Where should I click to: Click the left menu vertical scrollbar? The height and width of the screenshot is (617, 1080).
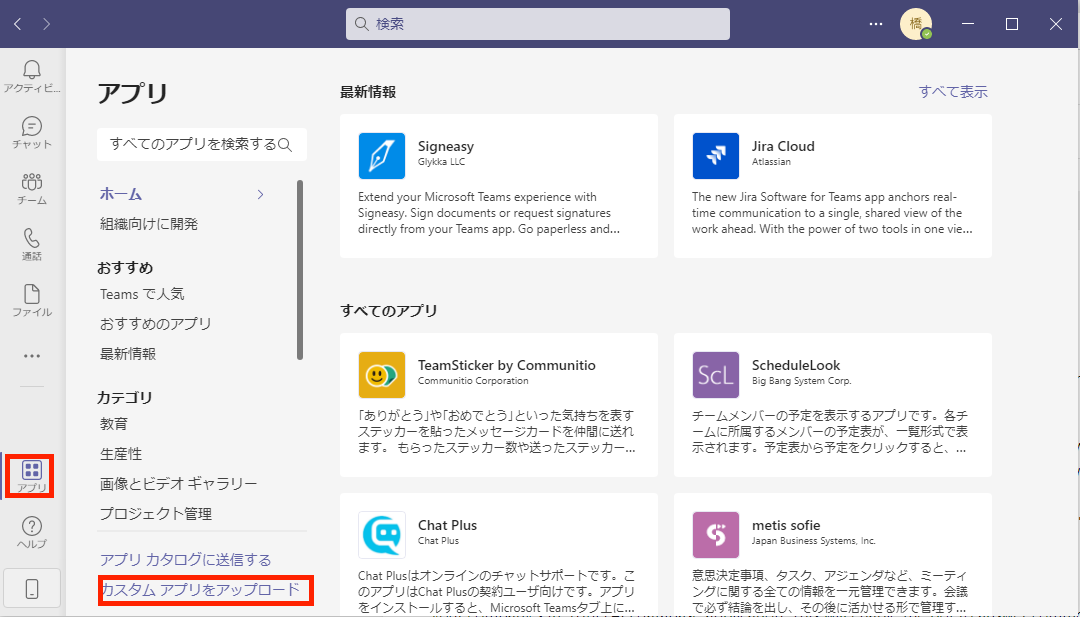300,270
